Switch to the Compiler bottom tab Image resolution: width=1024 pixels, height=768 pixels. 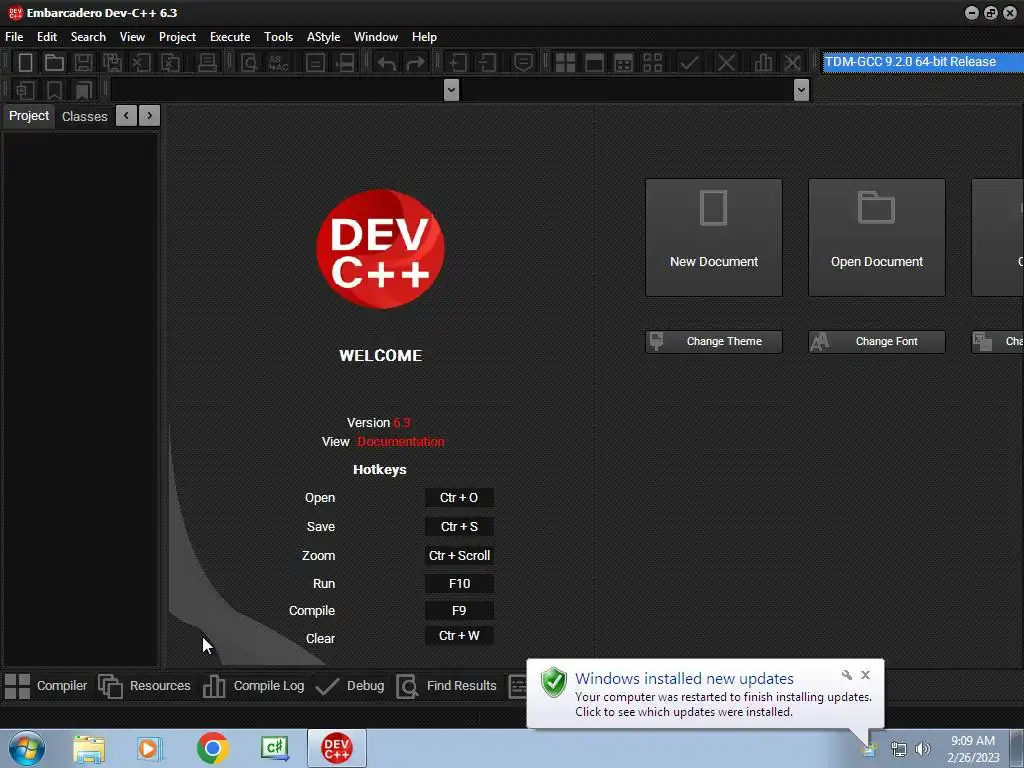pos(46,686)
